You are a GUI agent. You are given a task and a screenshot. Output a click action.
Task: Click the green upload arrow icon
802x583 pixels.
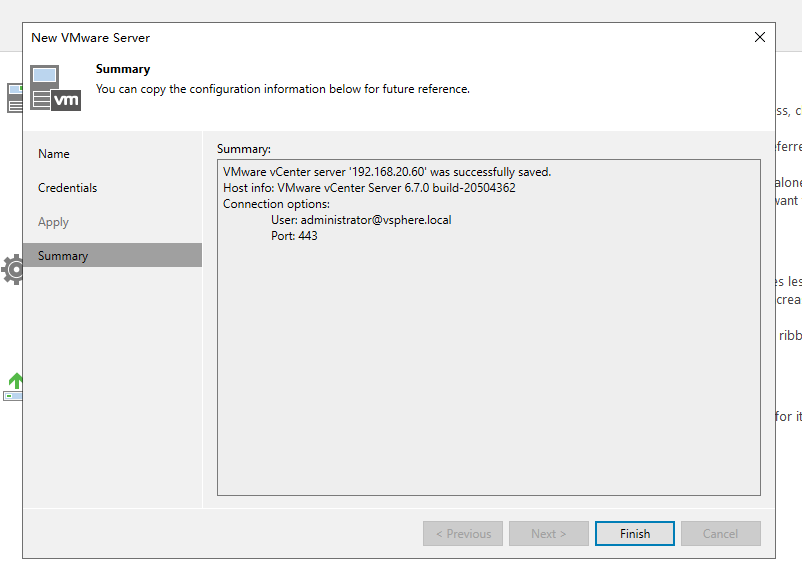coord(14,387)
